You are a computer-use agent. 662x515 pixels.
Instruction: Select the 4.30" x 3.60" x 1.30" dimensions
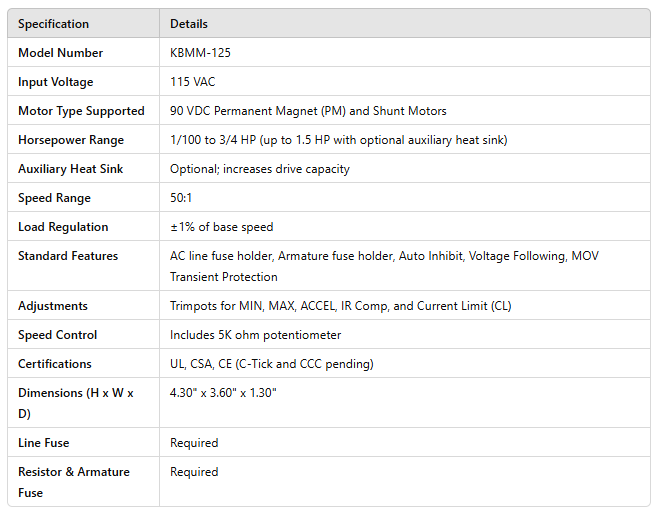tap(223, 393)
